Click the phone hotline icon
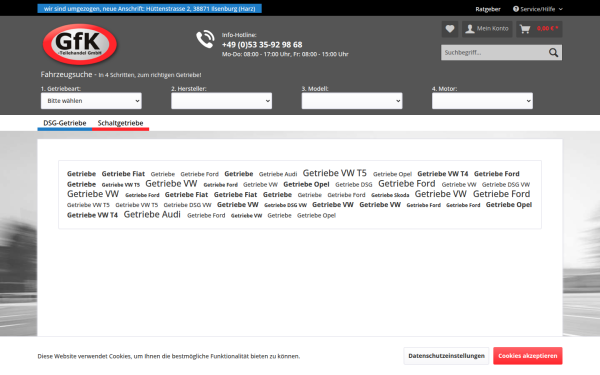600x375 pixels. point(205,39)
